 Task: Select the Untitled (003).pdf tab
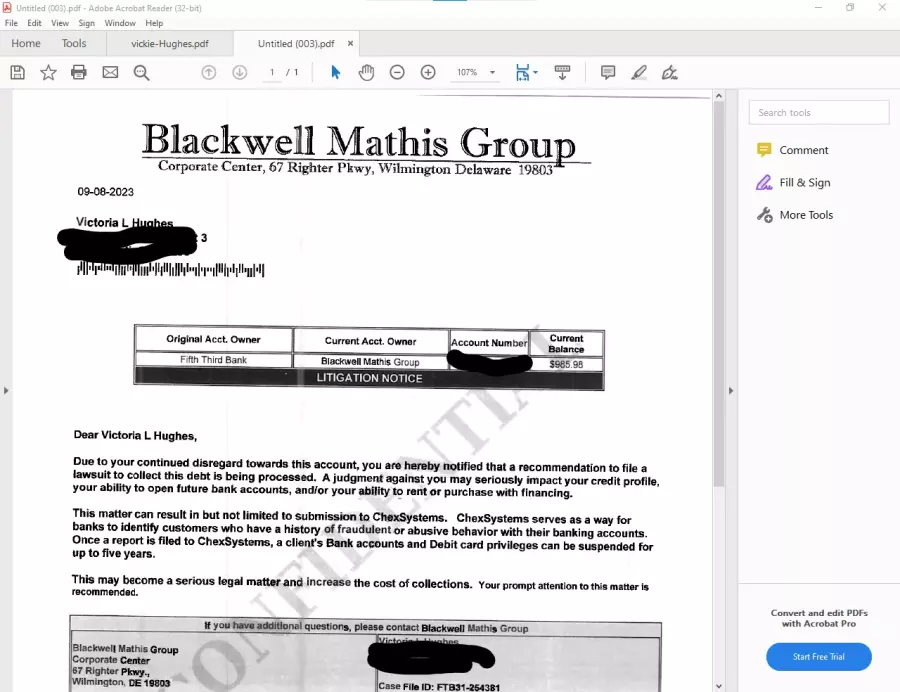296,44
